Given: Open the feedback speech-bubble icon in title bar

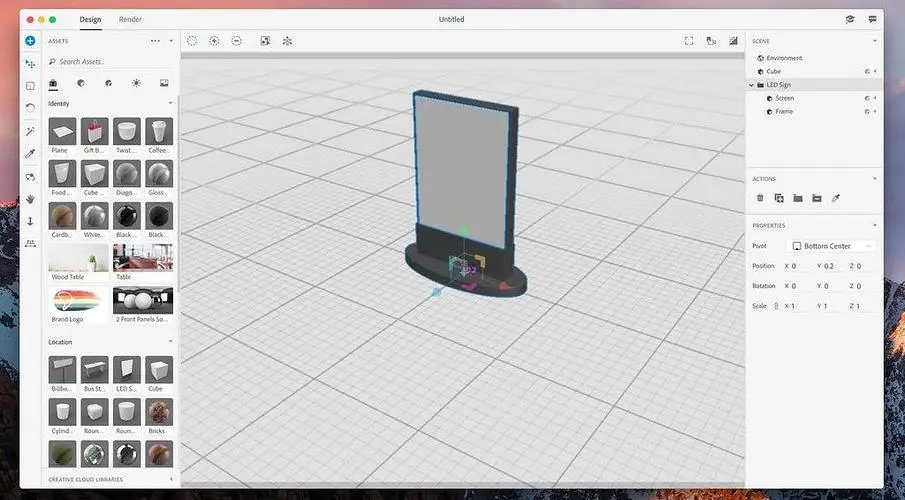Looking at the screenshot, I should click(872, 19).
